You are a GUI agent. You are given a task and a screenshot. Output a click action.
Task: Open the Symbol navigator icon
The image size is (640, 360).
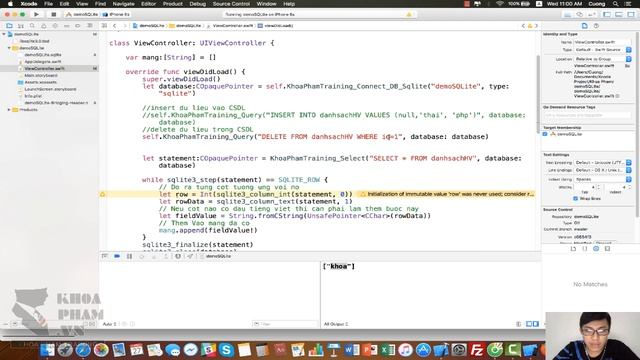pyautogui.click(x=21, y=26)
